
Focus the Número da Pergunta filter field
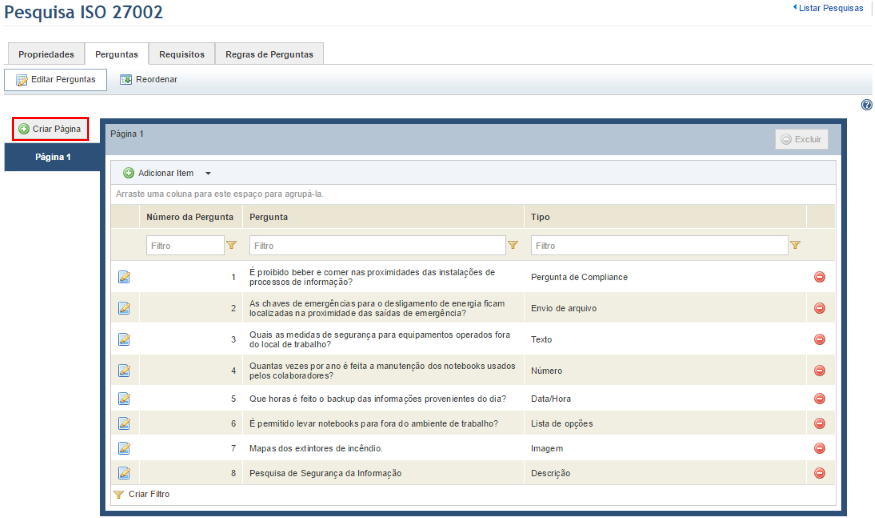(x=185, y=246)
